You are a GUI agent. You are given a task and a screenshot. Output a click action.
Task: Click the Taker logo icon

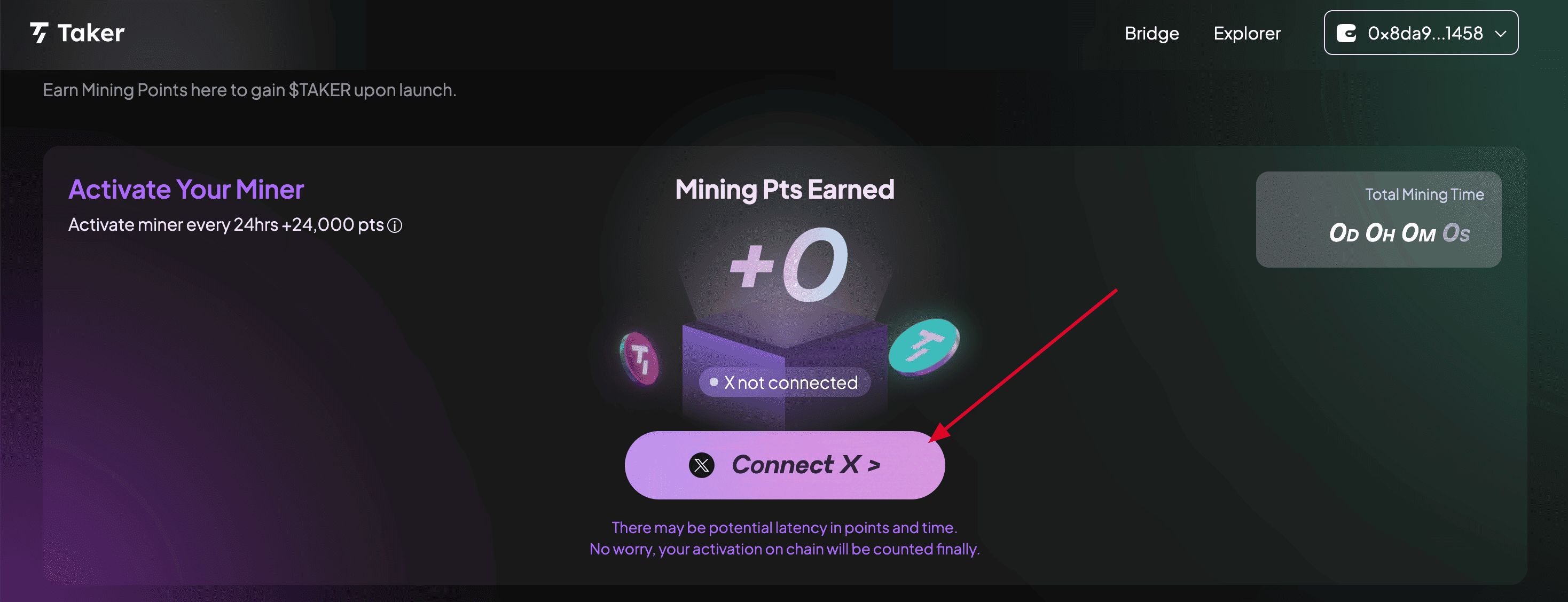click(x=40, y=33)
